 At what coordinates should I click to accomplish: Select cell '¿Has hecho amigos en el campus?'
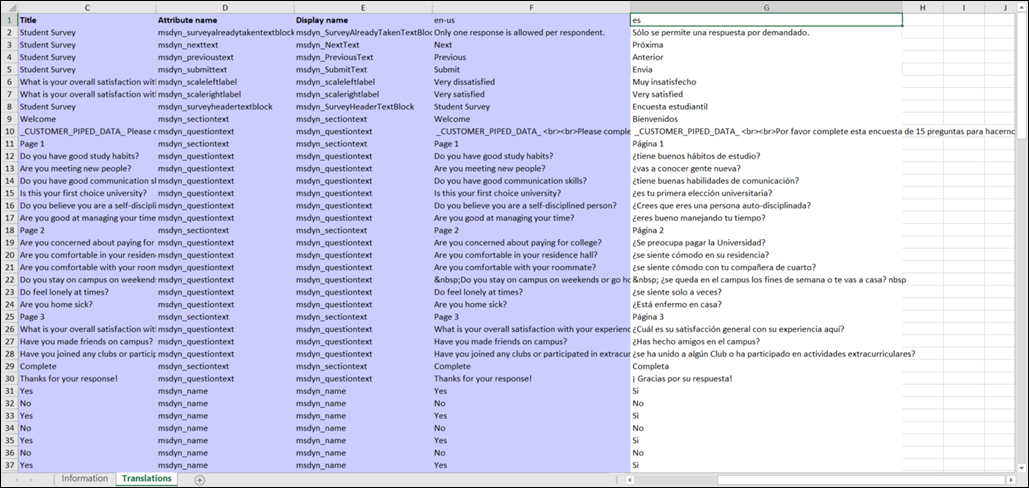[x=766, y=341]
